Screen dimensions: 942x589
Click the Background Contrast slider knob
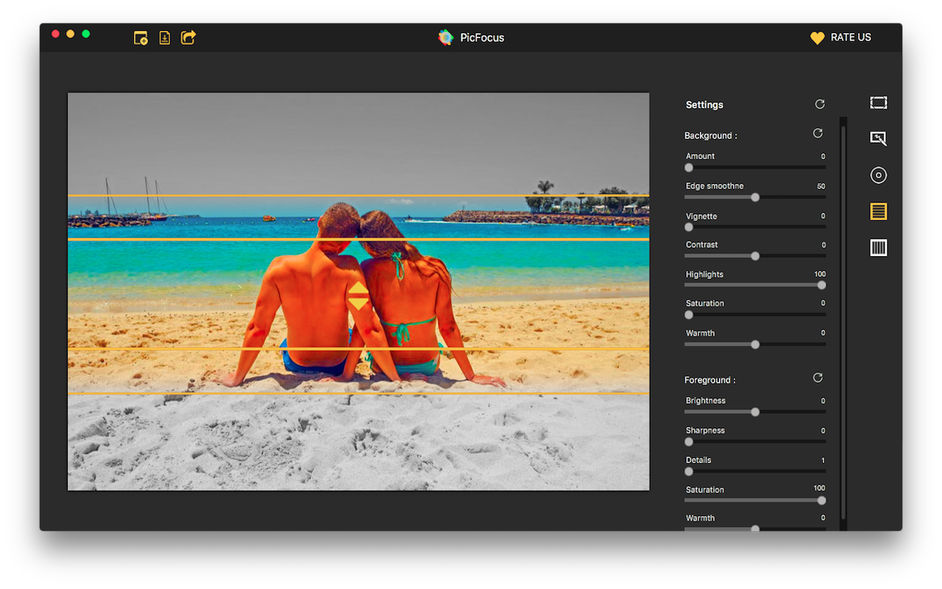point(755,256)
